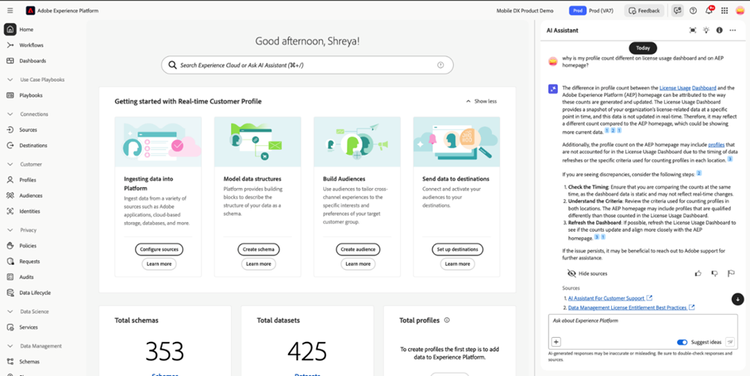
Task: Click the Total profiles info icon
Action: pos(447,320)
